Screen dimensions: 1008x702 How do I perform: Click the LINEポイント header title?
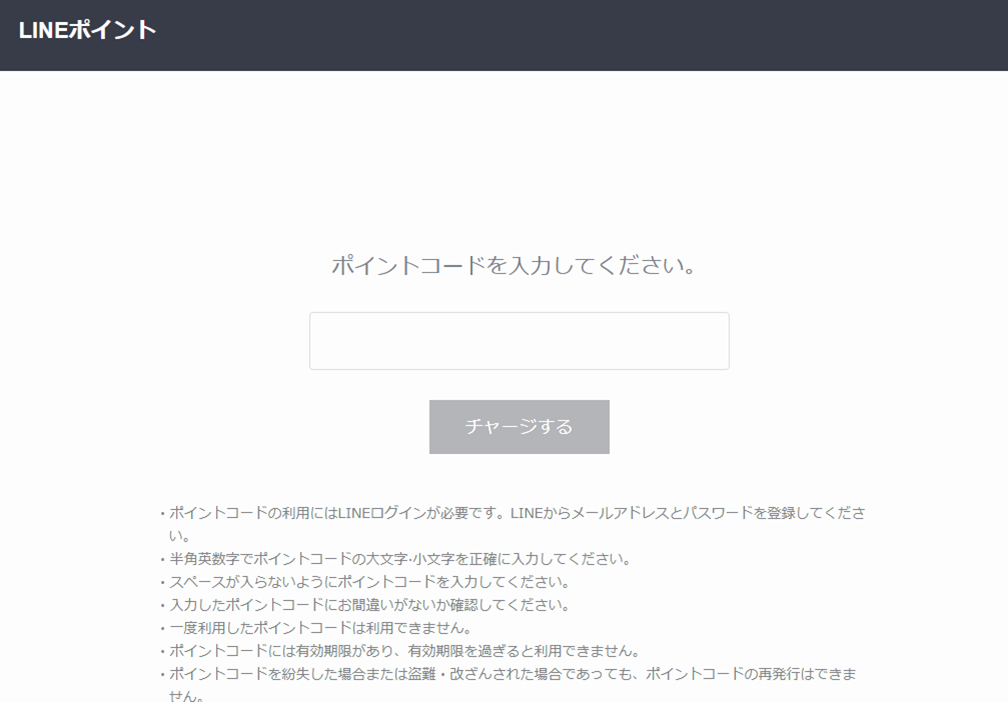point(87,30)
